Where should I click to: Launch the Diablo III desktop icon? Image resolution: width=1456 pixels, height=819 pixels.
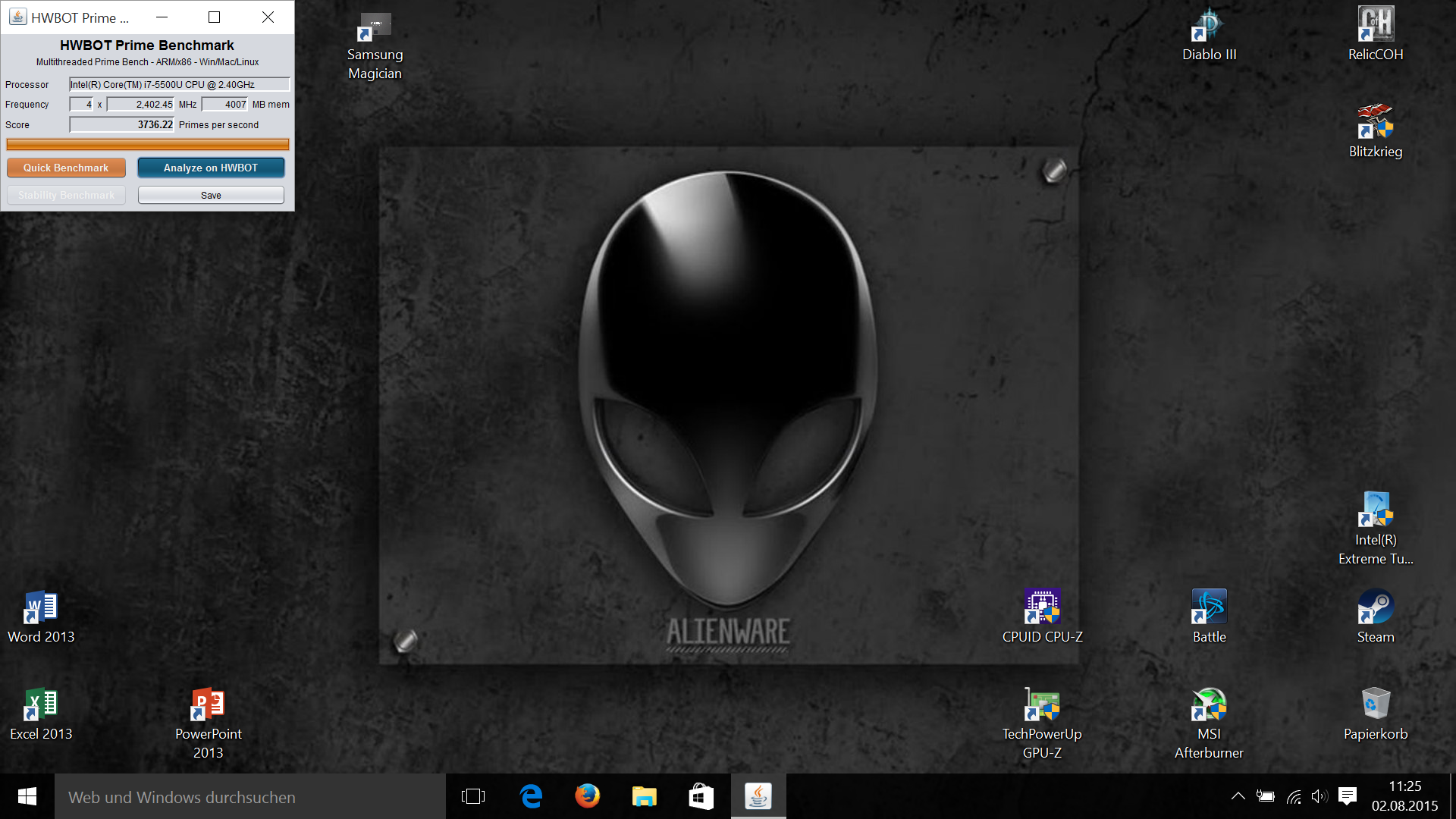(1209, 35)
